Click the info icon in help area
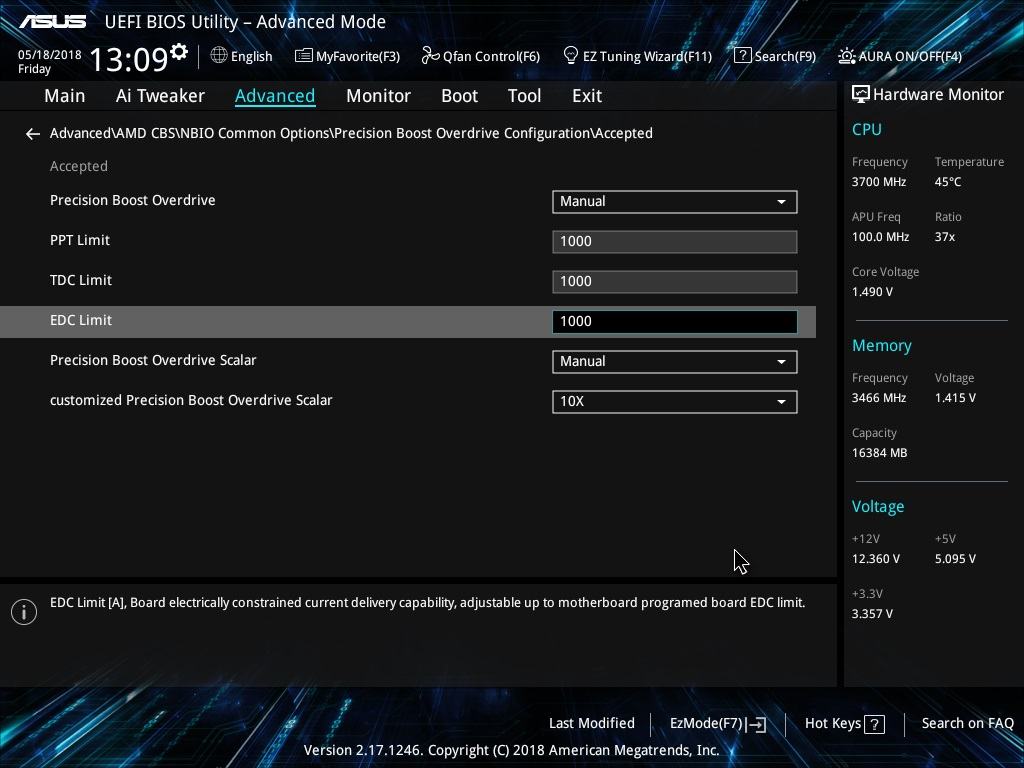The width and height of the screenshot is (1024, 768). click(x=24, y=612)
